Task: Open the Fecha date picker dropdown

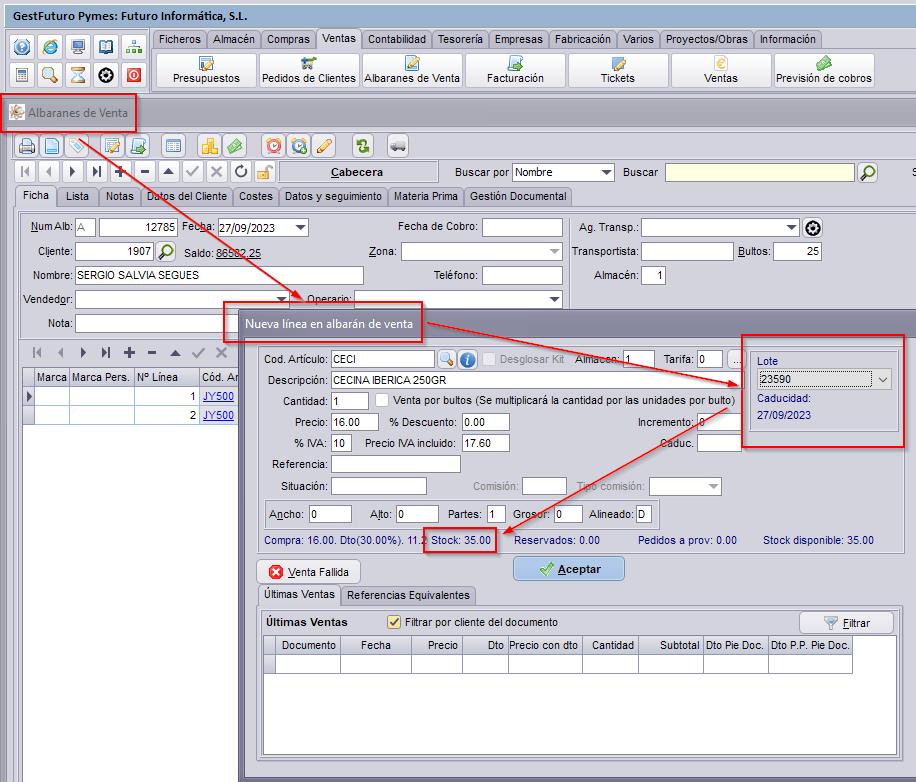Action: click(300, 228)
